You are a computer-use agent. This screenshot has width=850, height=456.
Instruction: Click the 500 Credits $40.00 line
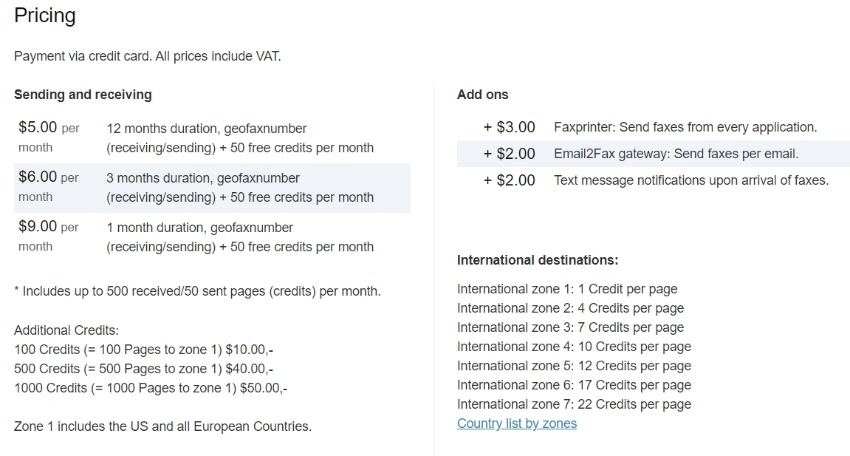[144, 369]
